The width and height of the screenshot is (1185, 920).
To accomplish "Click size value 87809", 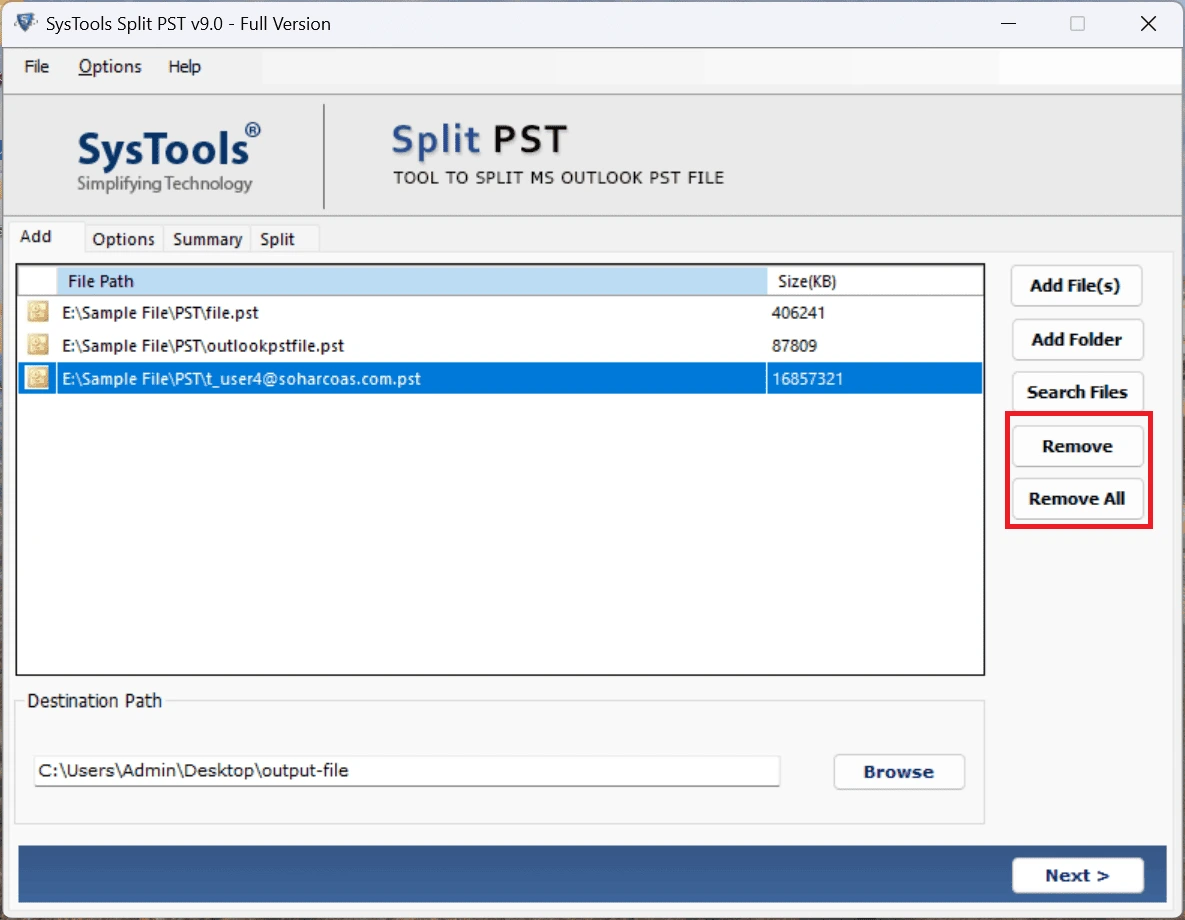I will 794,345.
